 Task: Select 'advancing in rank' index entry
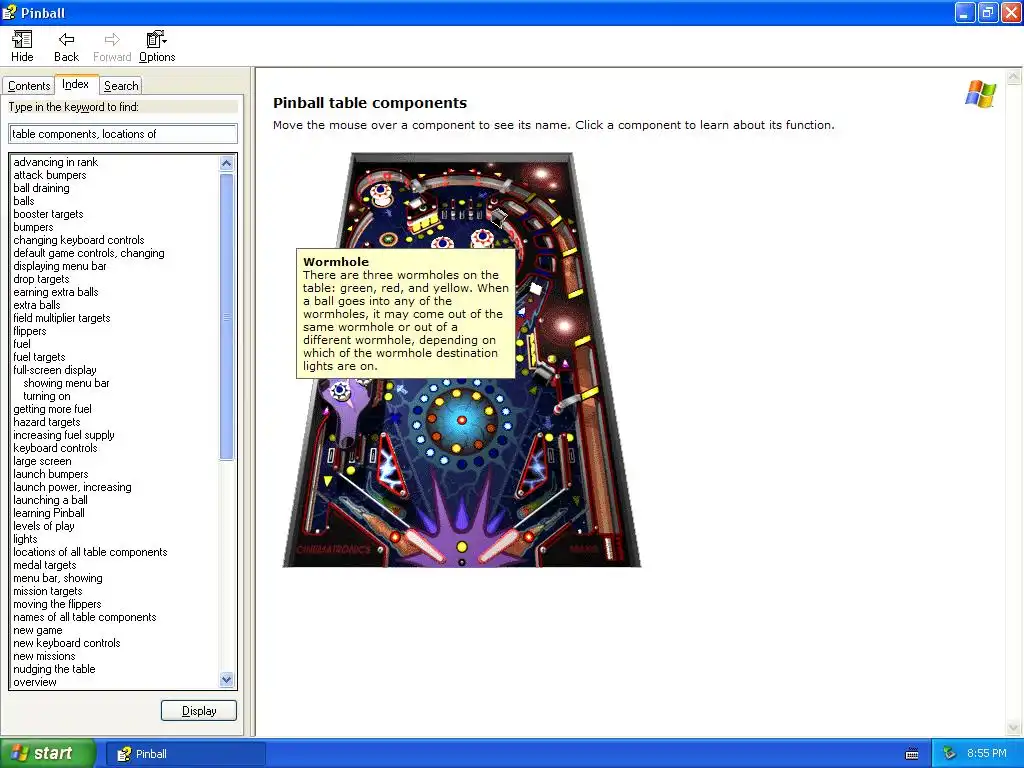click(x=56, y=162)
